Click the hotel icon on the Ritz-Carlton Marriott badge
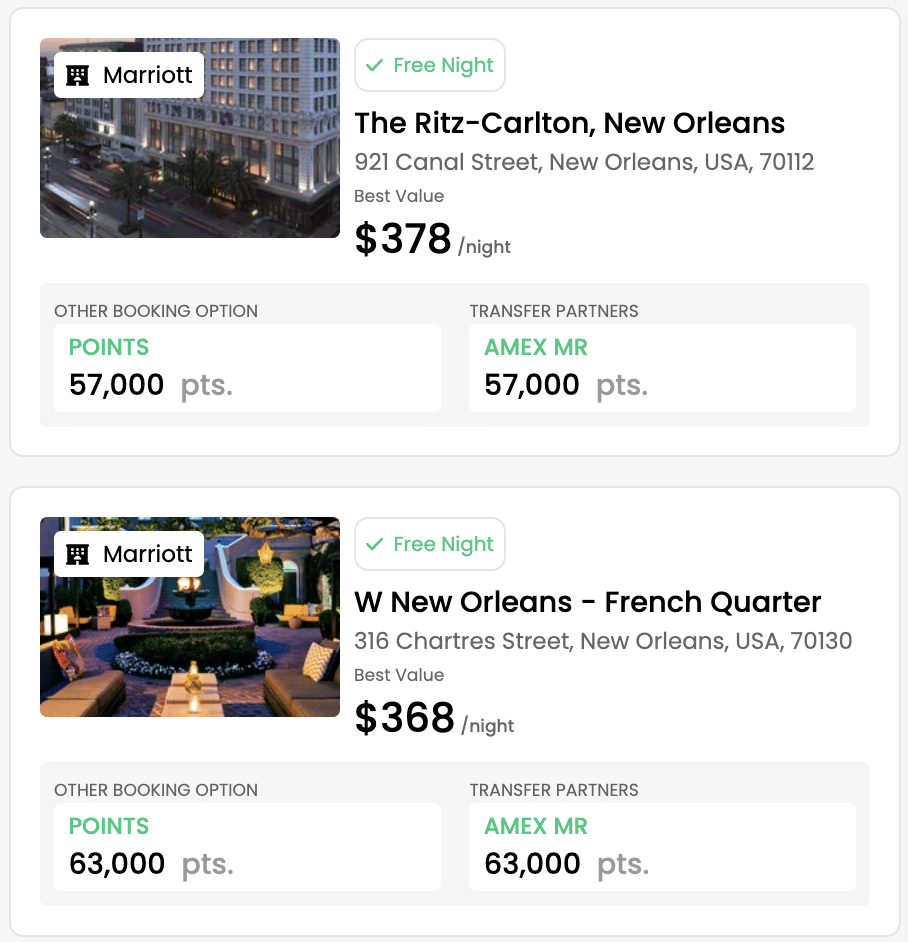Viewport: 908px width, 942px height. click(x=78, y=75)
